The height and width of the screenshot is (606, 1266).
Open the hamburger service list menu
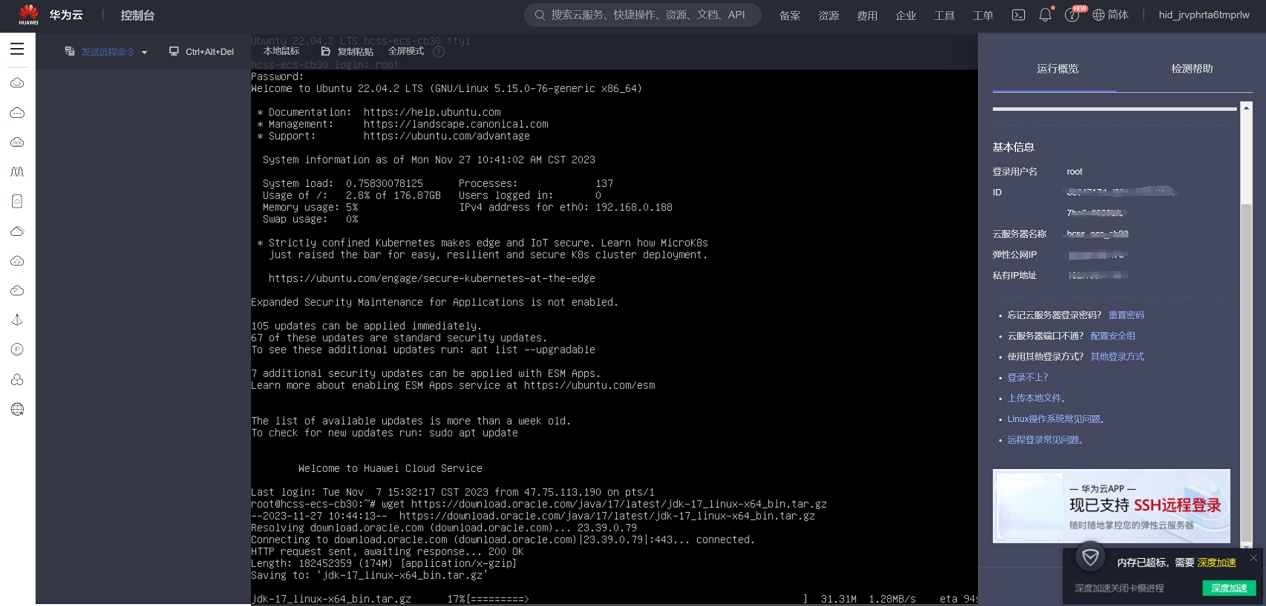tap(17, 48)
